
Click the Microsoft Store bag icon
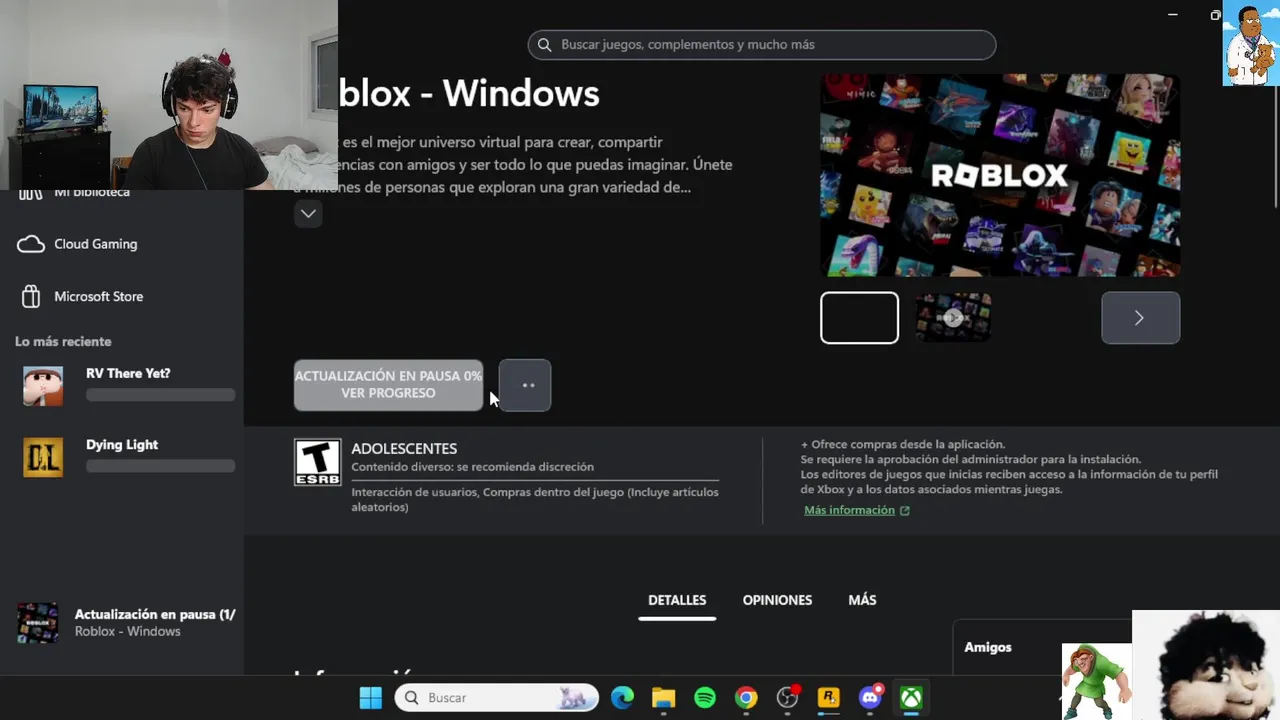point(31,296)
